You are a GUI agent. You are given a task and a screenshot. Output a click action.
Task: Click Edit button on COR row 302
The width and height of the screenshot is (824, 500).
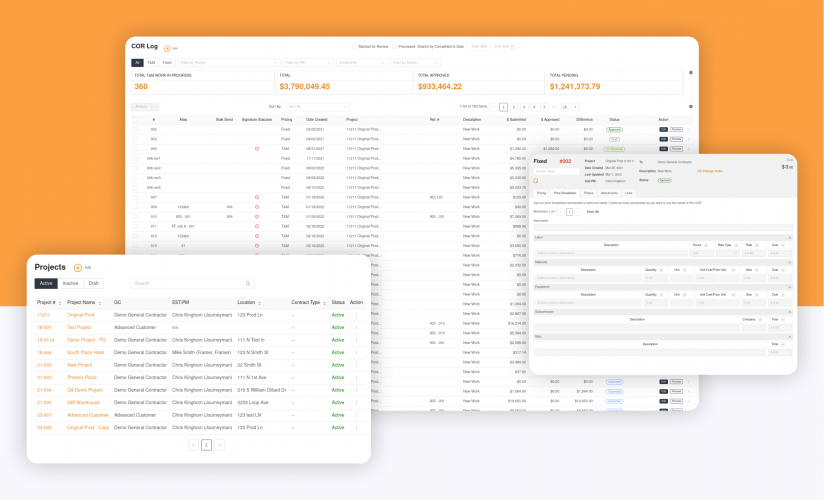pos(663,129)
